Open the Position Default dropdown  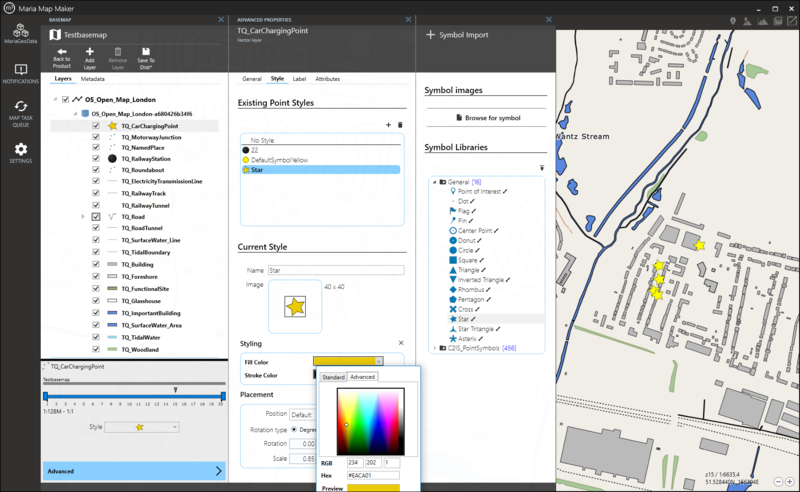click(x=303, y=414)
